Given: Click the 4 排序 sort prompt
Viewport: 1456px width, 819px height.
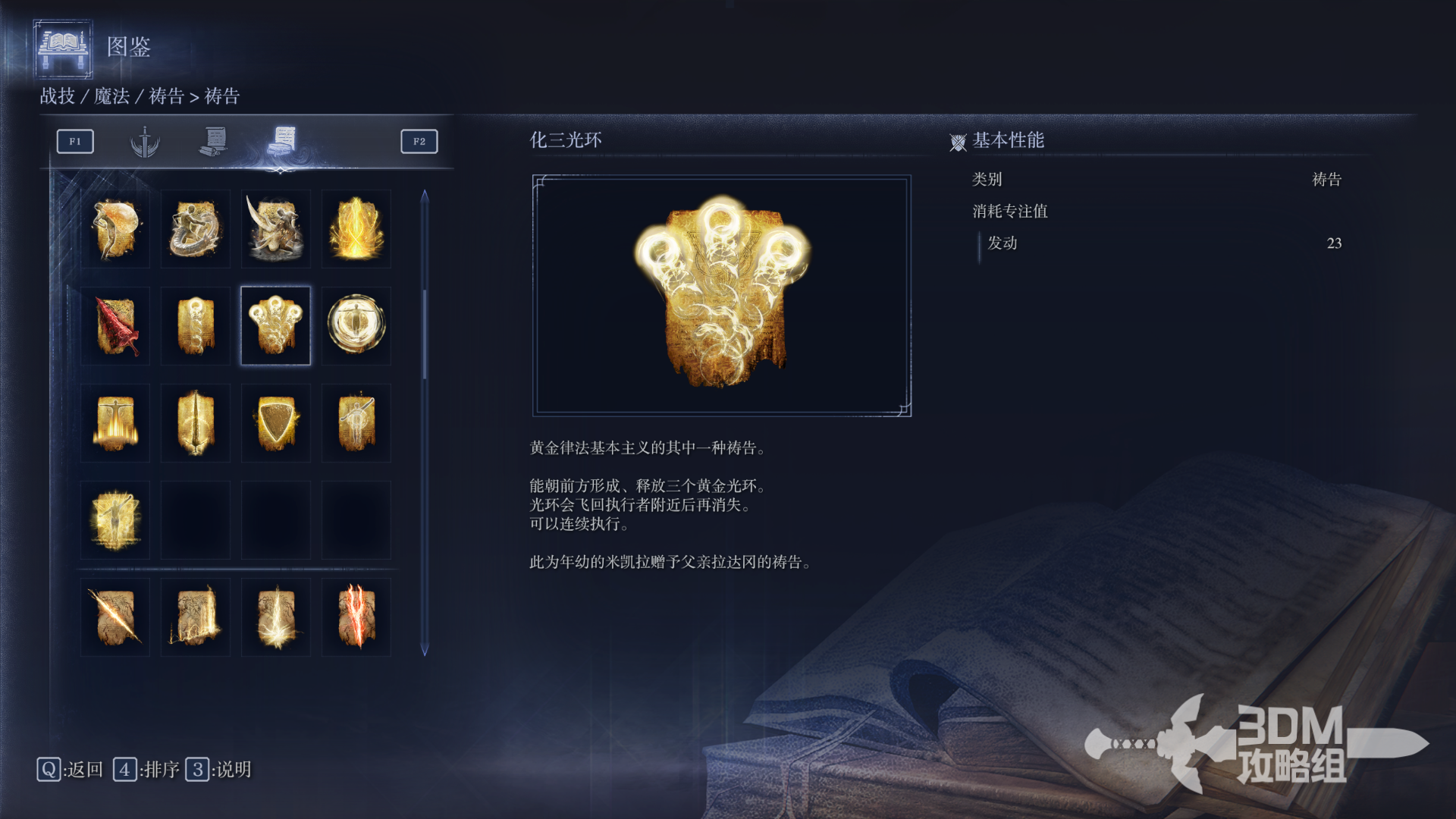Looking at the screenshot, I should pyautogui.click(x=146, y=770).
